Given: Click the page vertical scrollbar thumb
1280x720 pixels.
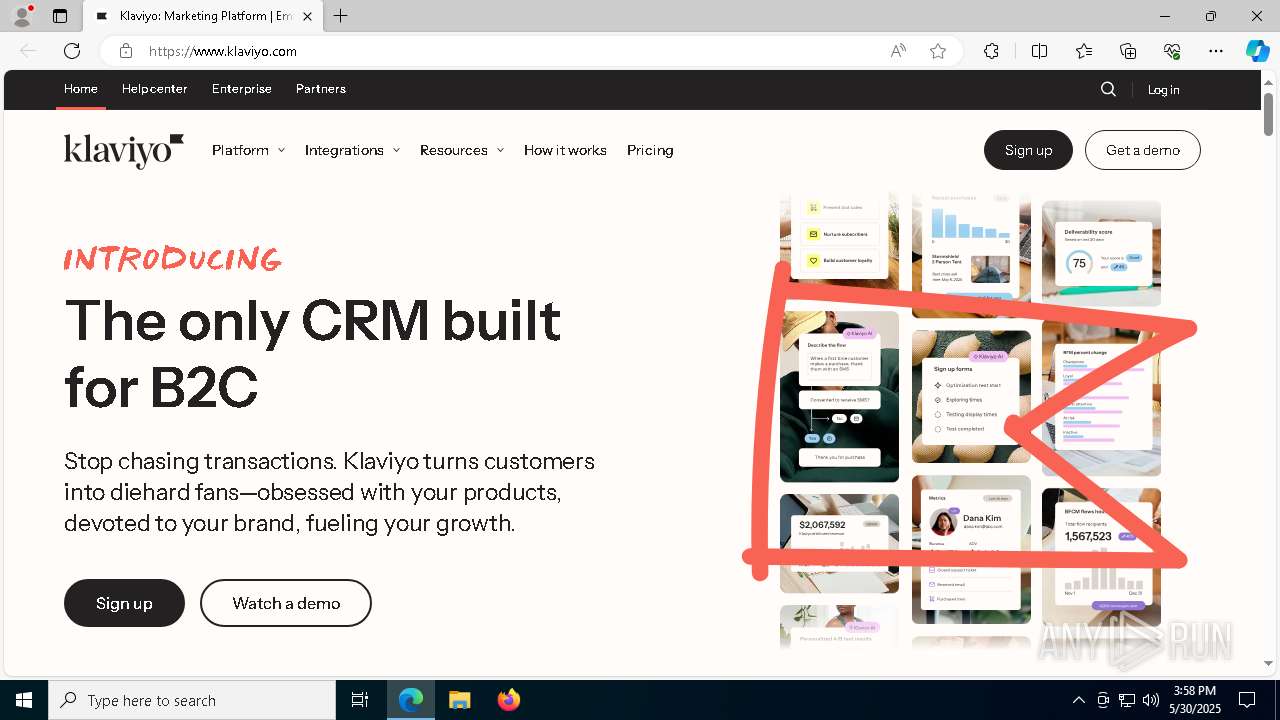Looking at the screenshot, I should click(x=1268, y=114).
